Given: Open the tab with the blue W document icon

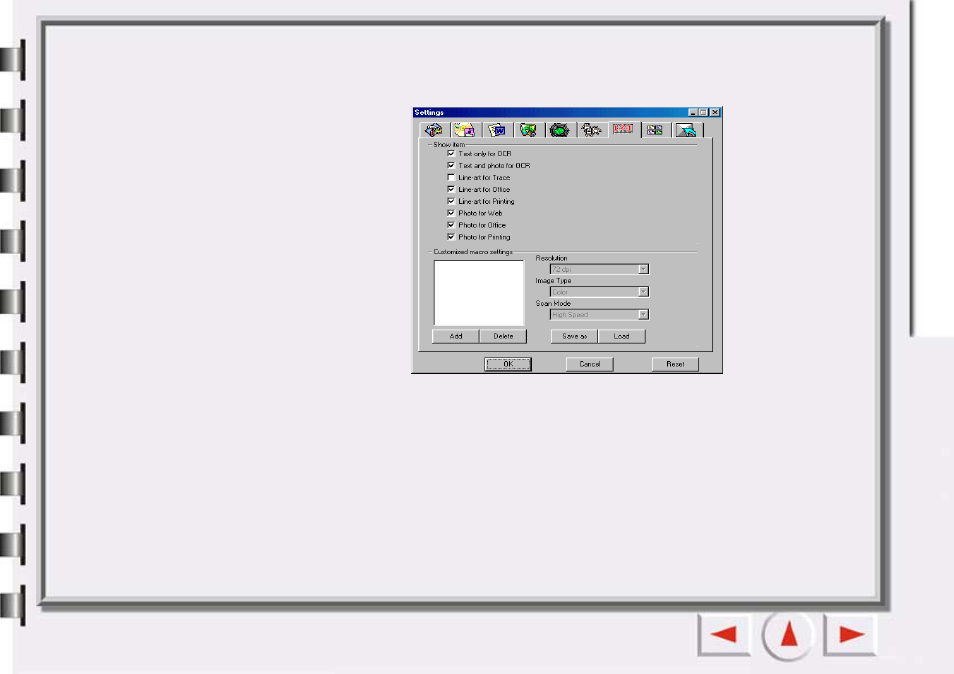Looking at the screenshot, I should click(x=497, y=130).
